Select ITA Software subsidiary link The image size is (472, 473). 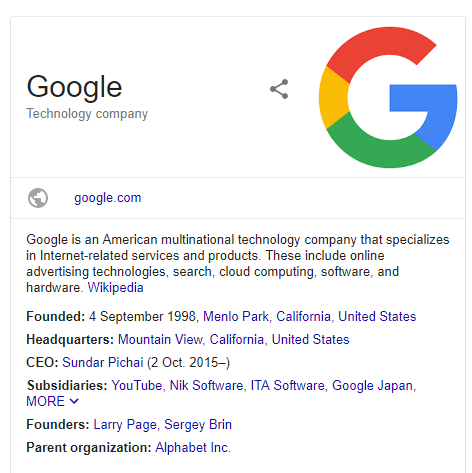coord(287,385)
